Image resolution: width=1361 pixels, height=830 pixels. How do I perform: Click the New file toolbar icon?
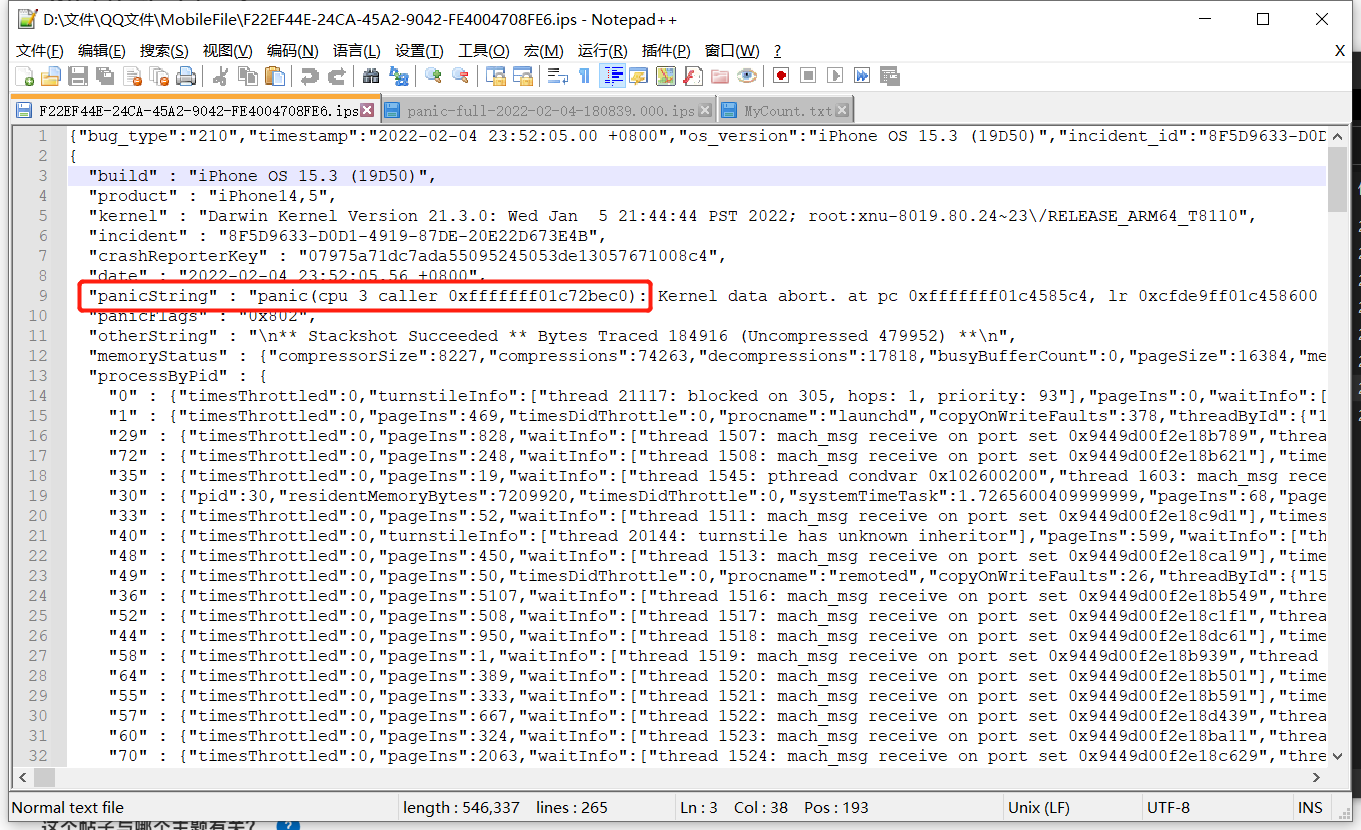click(25, 76)
